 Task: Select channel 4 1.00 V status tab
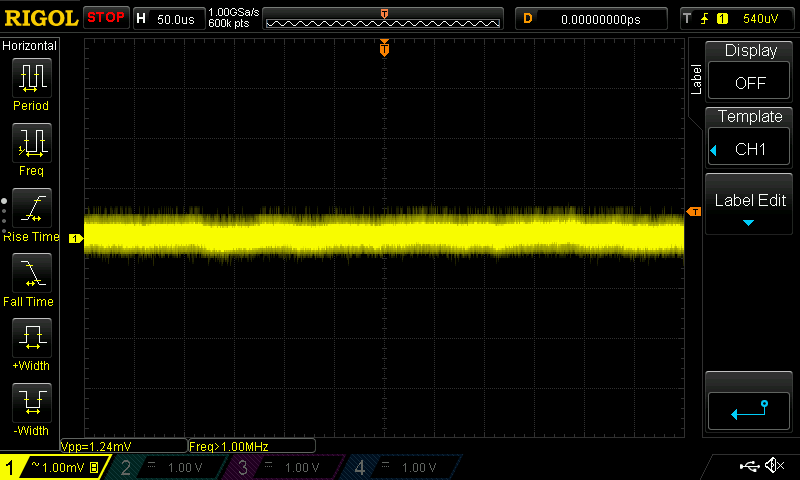[x=403, y=467]
